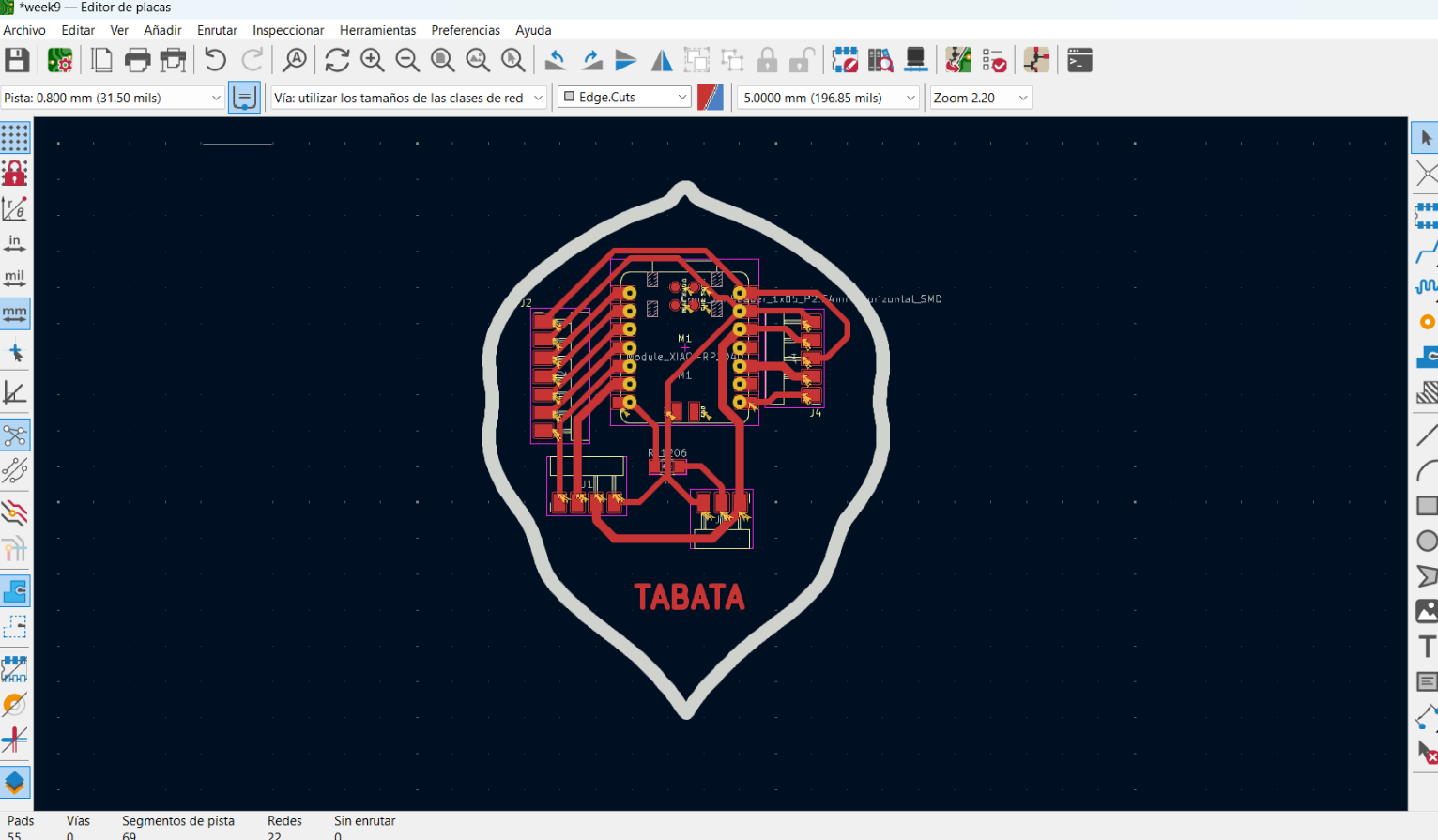Open the Vía size dropdown
The width and height of the screenshot is (1438, 840).
[409, 98]
